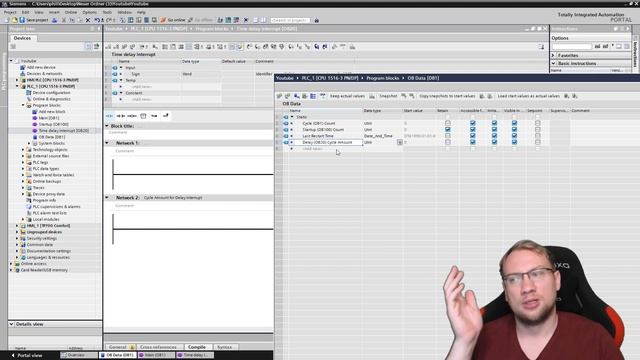The height and width of the screenshot is (360, 640).
Task: Open the Project menu
Action: pos(10,12)
